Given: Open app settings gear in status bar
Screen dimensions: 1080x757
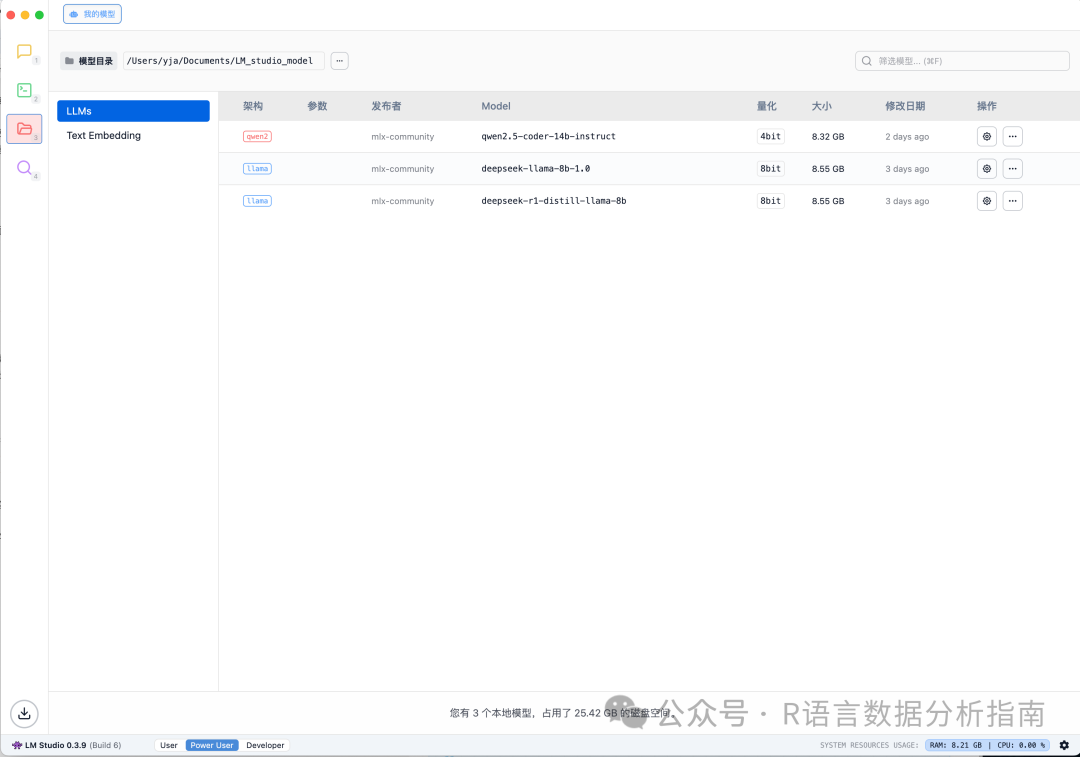Looking at the screenshot, I should (x=1064, y=745).
